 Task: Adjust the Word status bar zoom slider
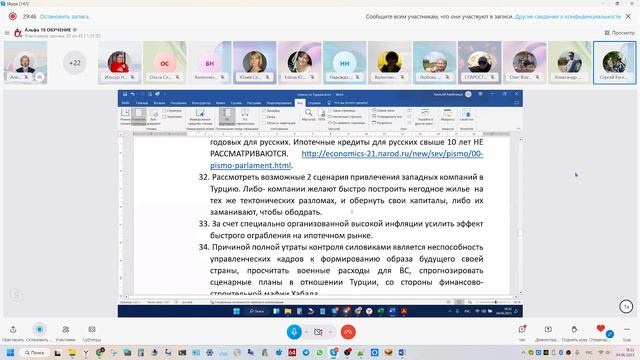click(x=496, y=302)
